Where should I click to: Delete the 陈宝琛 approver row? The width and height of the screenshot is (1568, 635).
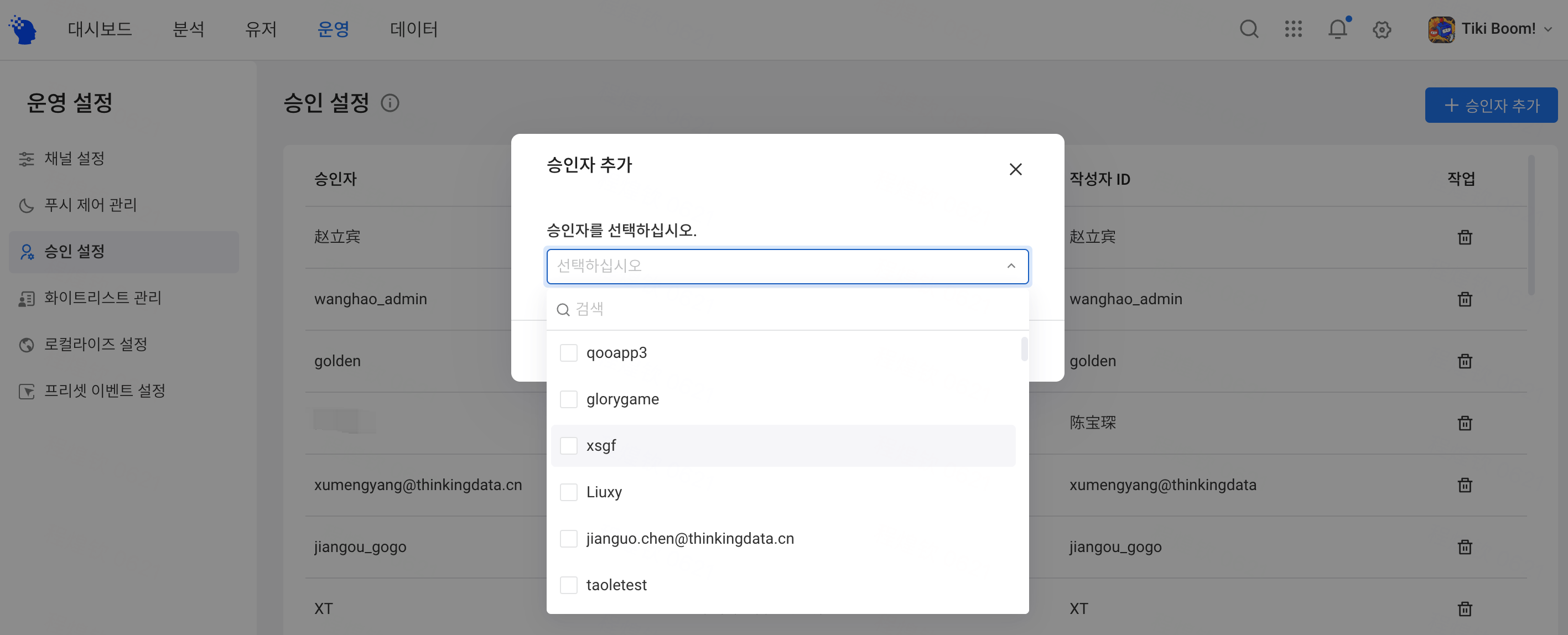tap(1465, 423)
